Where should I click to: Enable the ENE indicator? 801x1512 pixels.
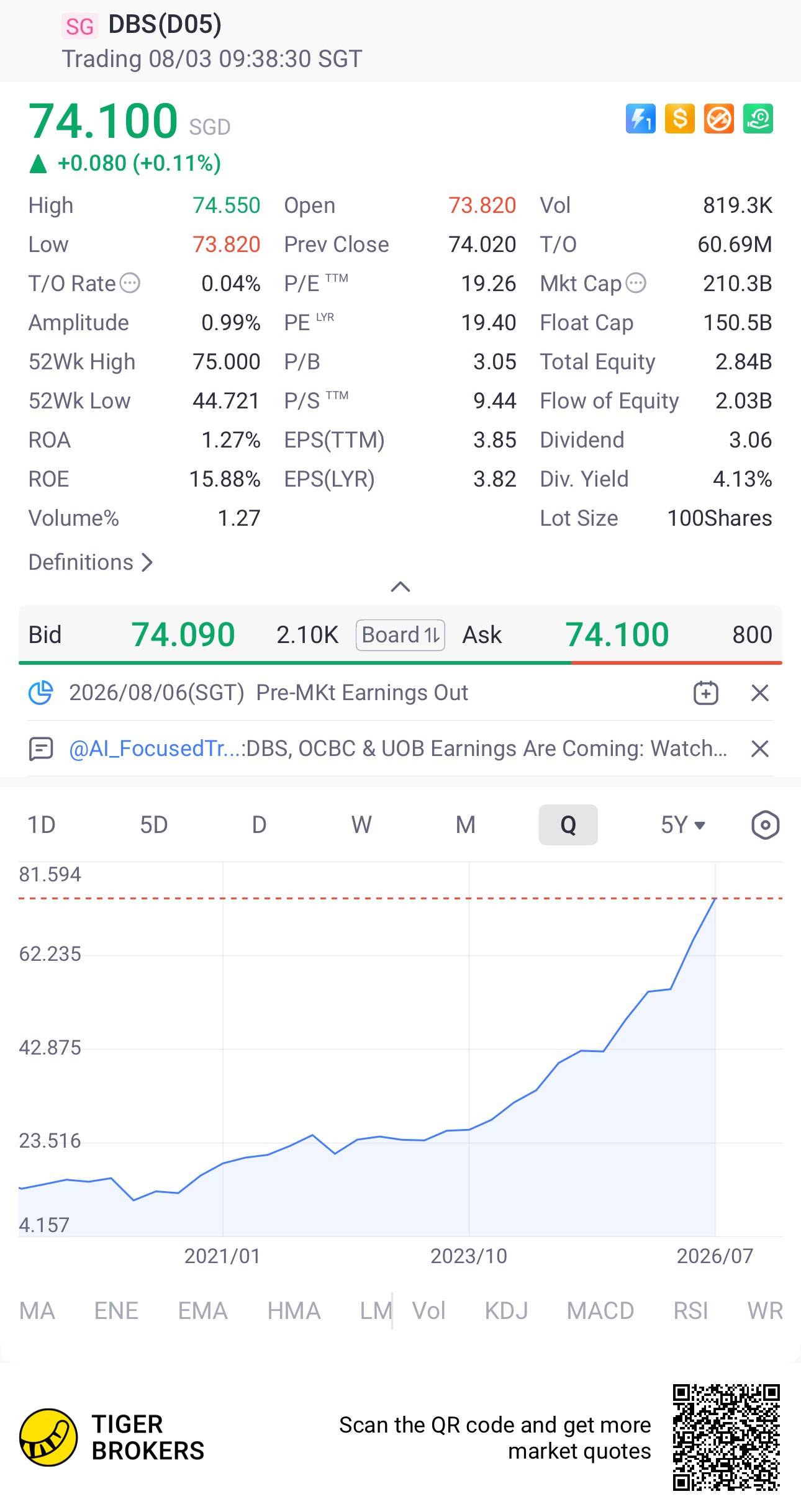coord(116,1311)
